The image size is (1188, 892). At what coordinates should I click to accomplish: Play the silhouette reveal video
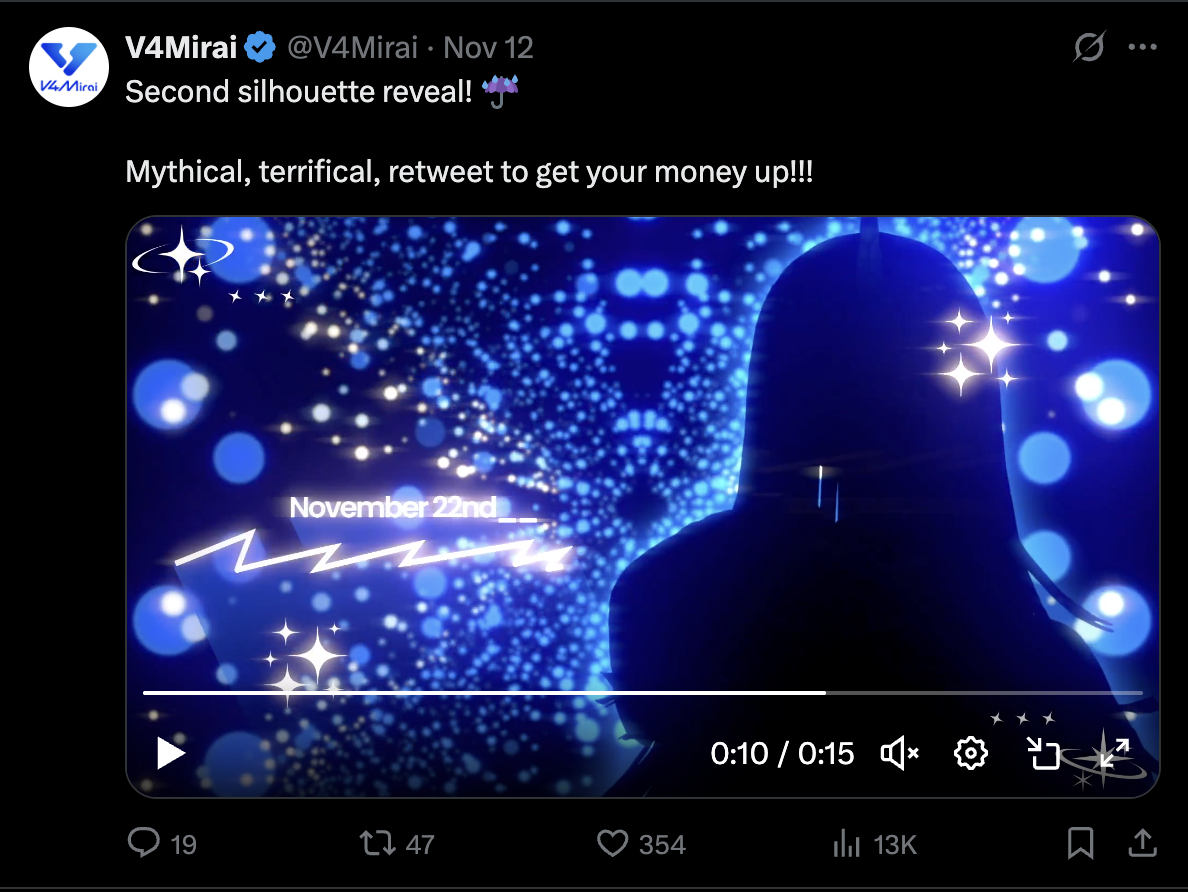pyautogui.click(x=170, y=753)
